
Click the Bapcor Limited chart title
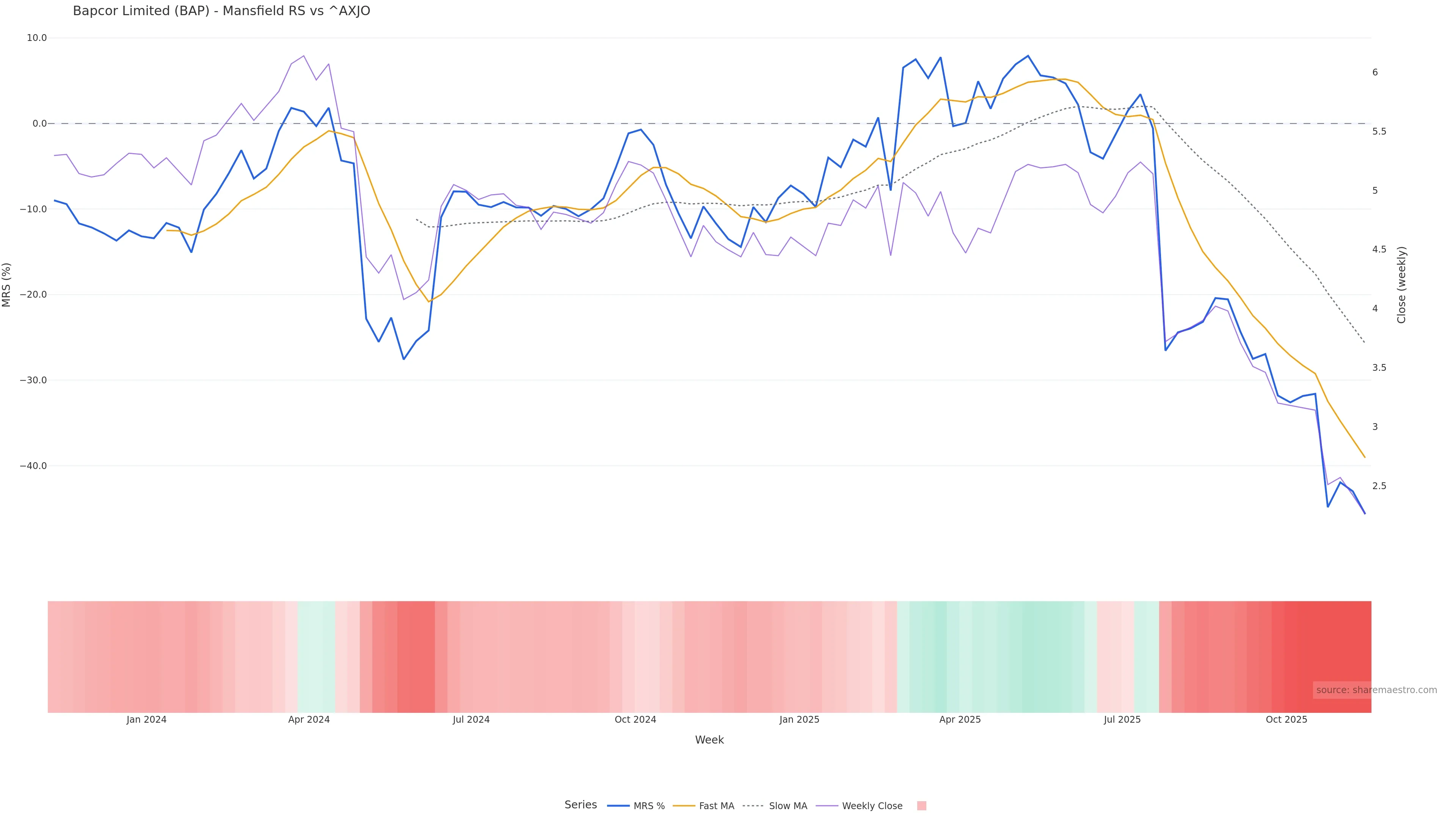click(x=221, y=11)
